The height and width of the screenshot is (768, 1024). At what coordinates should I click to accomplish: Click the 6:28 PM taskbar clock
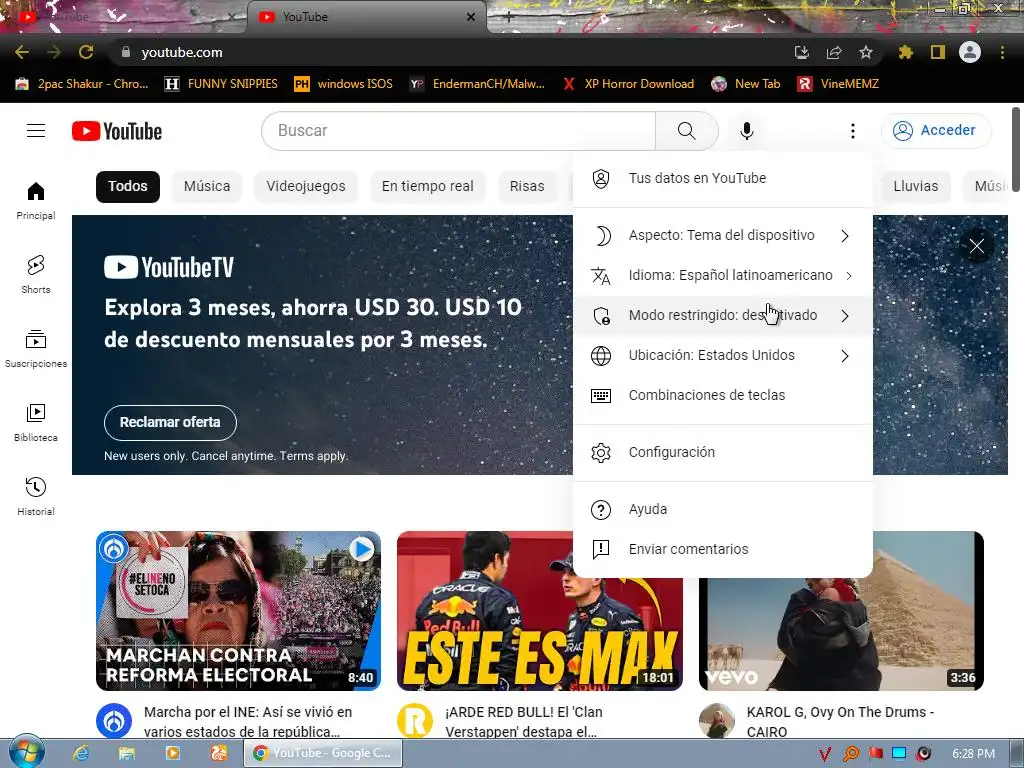coord(973,754)
